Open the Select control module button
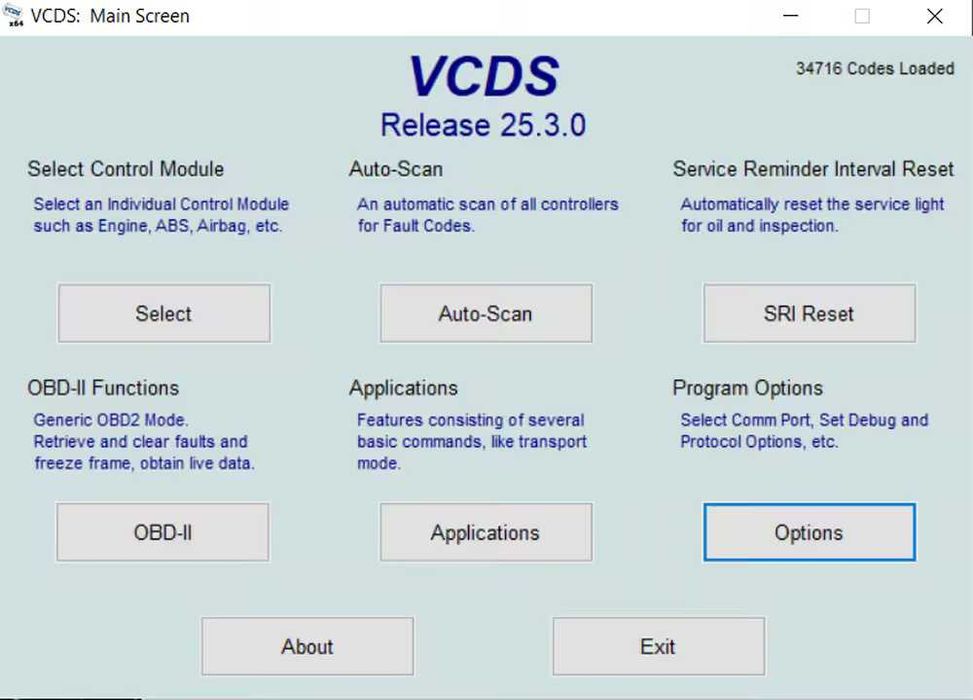Image resolution: width=973 pixels, height=700 pixels. tap(164, 313)
